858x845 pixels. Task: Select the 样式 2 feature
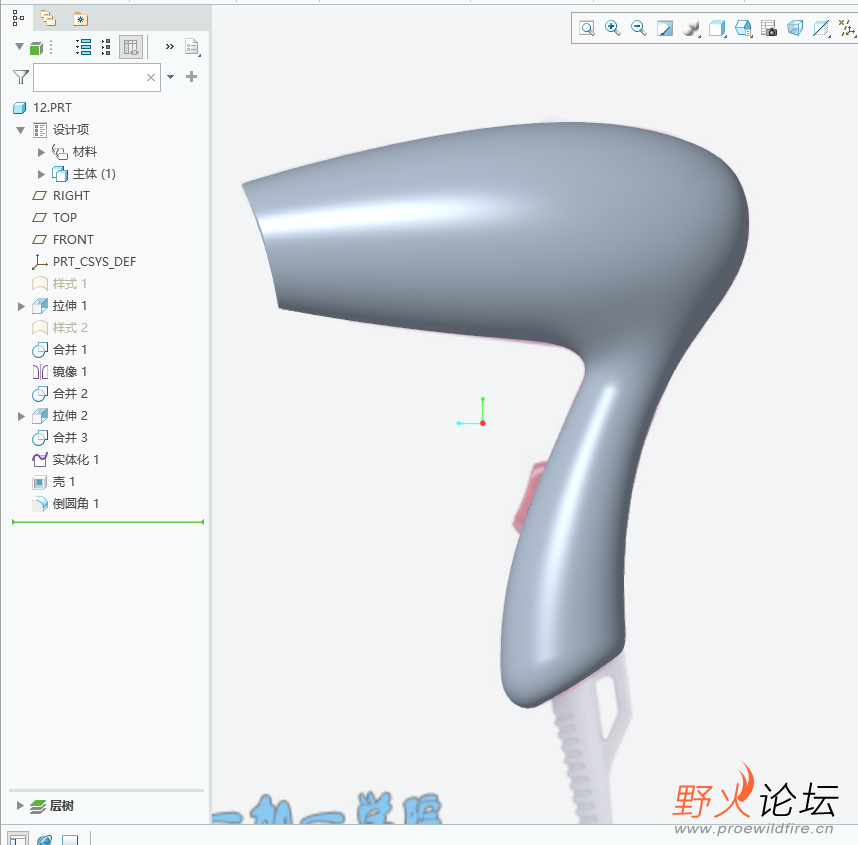coord(70,328)
